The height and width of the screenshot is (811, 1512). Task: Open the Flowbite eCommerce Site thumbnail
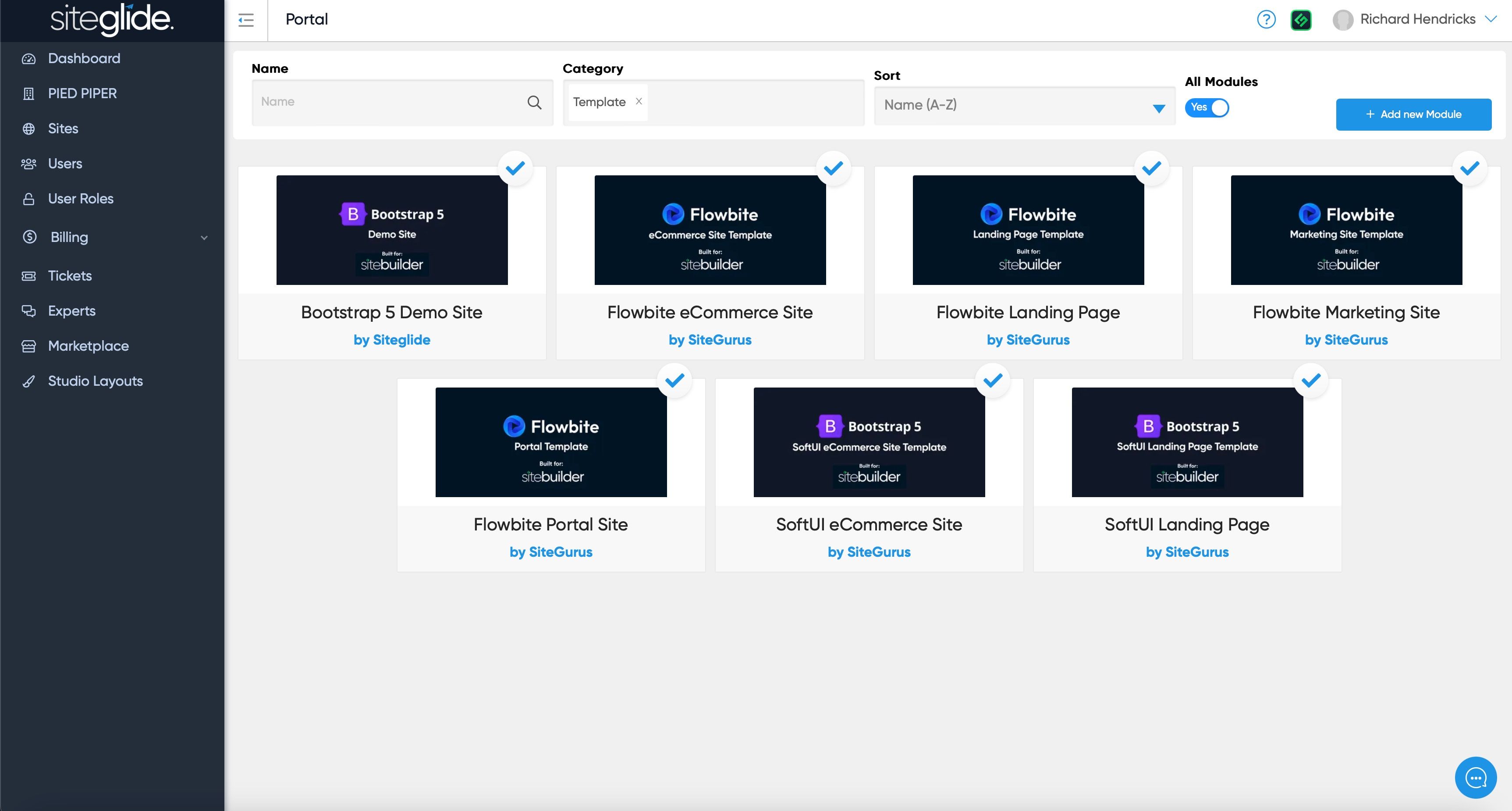(710, 230)
